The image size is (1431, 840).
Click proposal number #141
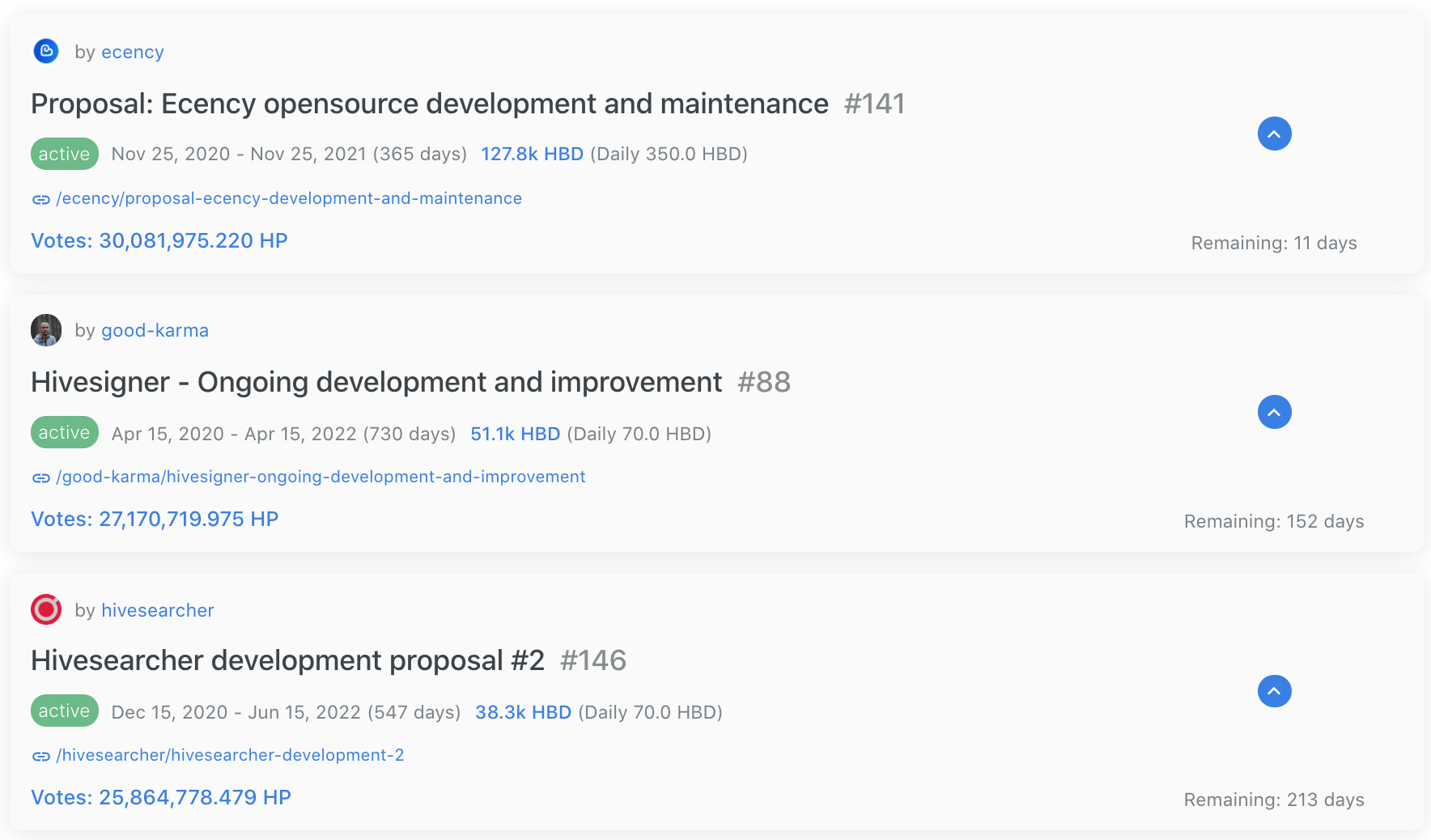click(874, 104)
